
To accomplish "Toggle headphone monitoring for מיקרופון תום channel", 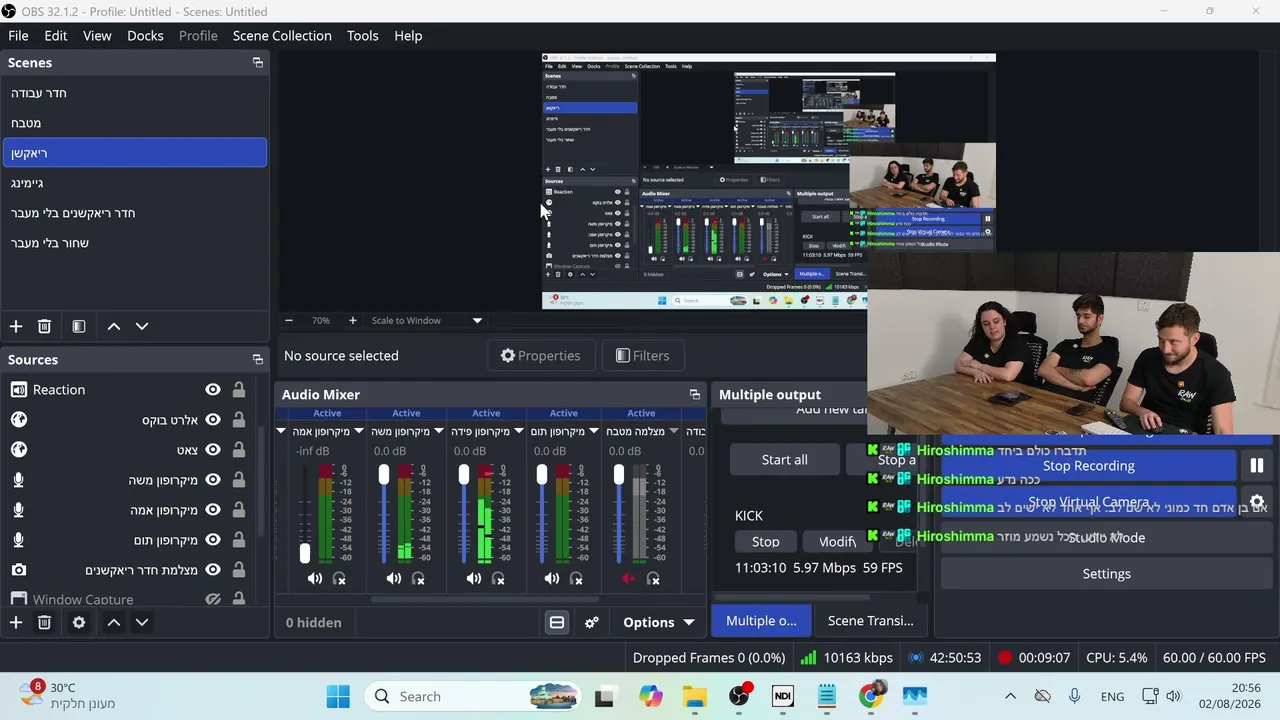I will point(576,578).
